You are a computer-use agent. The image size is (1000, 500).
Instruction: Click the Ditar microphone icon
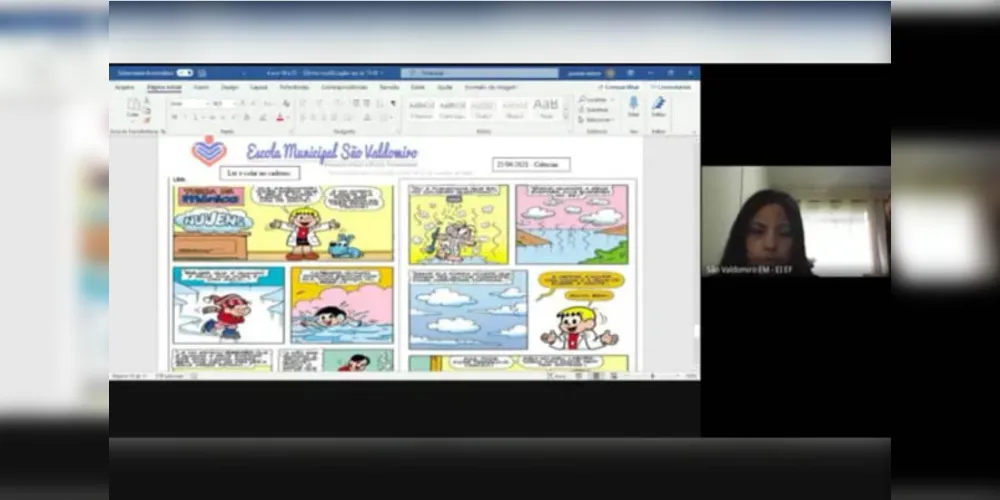point(633,107)
